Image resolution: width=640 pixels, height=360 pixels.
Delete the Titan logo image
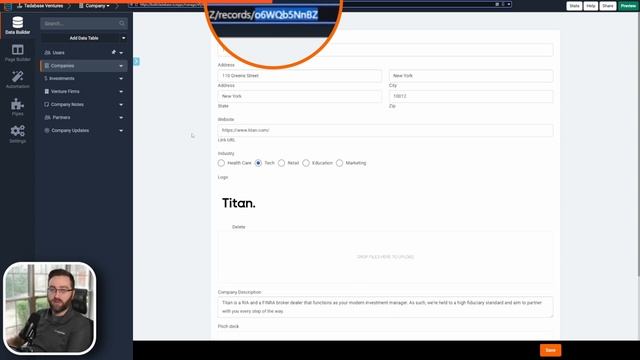tap(238, 227)
